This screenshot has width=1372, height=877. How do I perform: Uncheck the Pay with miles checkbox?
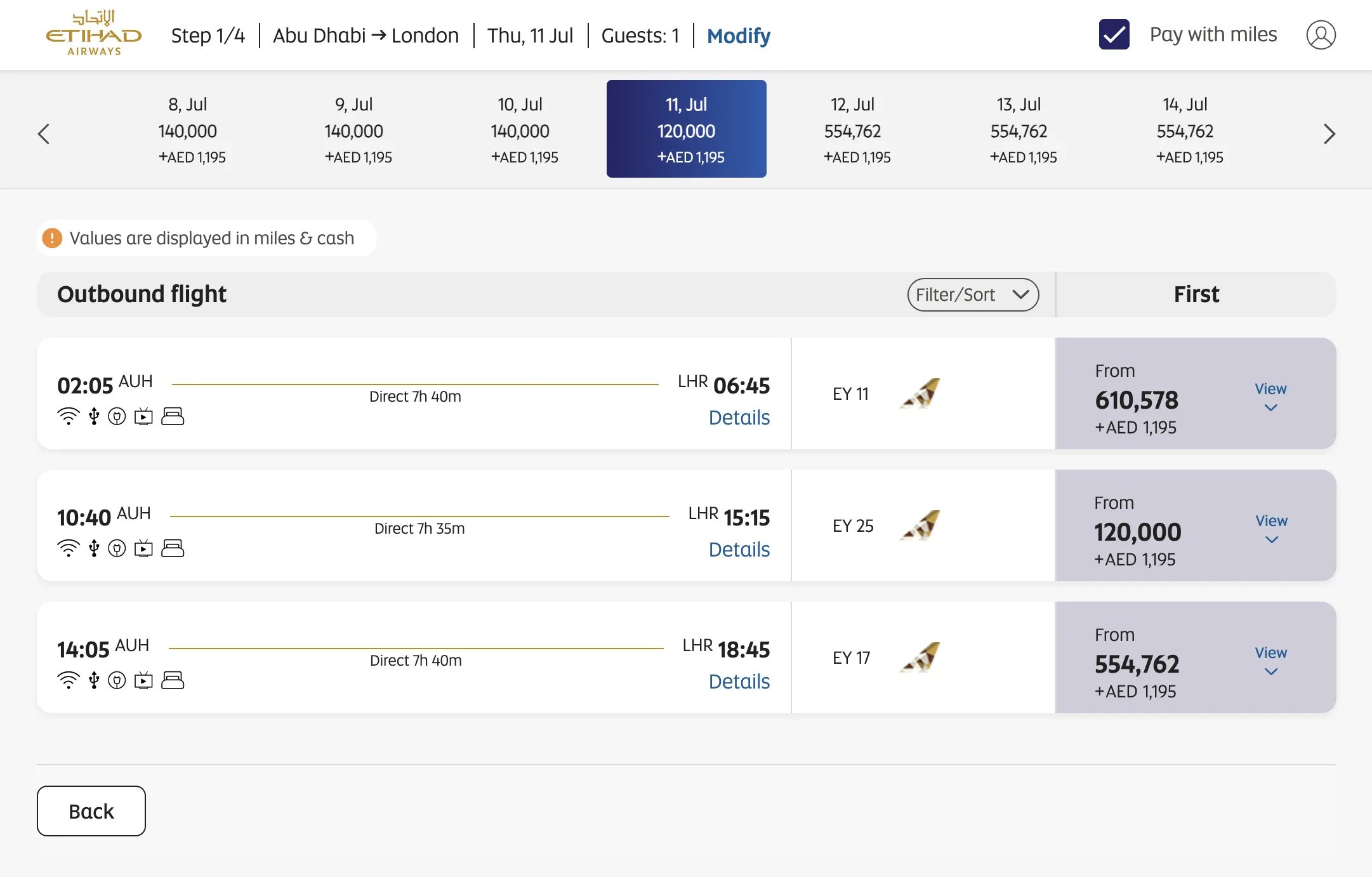coord(1114,34)
